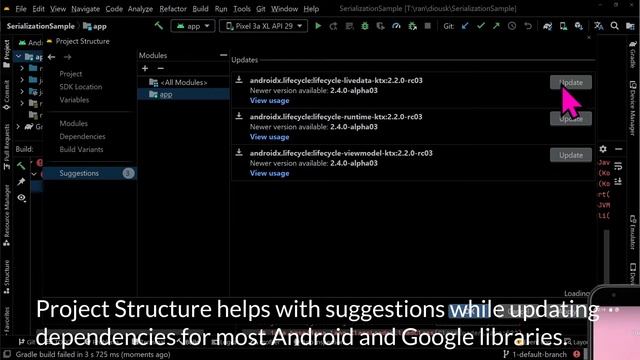
Task: Update lifecycle-viewmodel-ktx dependency
Action: 571,155
